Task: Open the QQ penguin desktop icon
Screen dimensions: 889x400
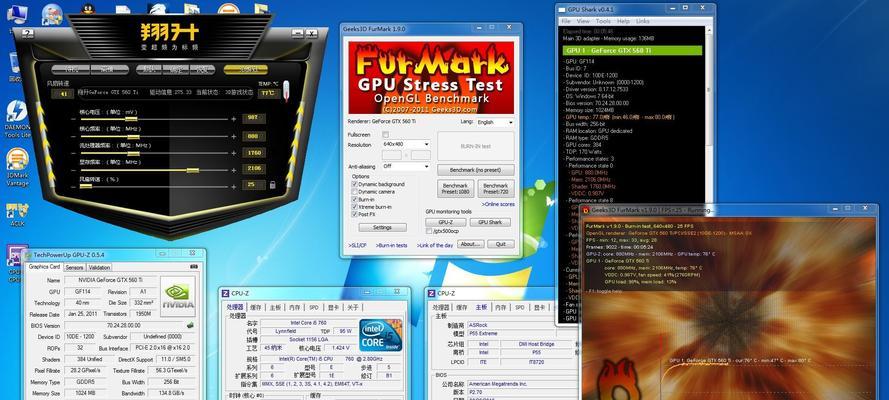Action: (x=88, y=8)
